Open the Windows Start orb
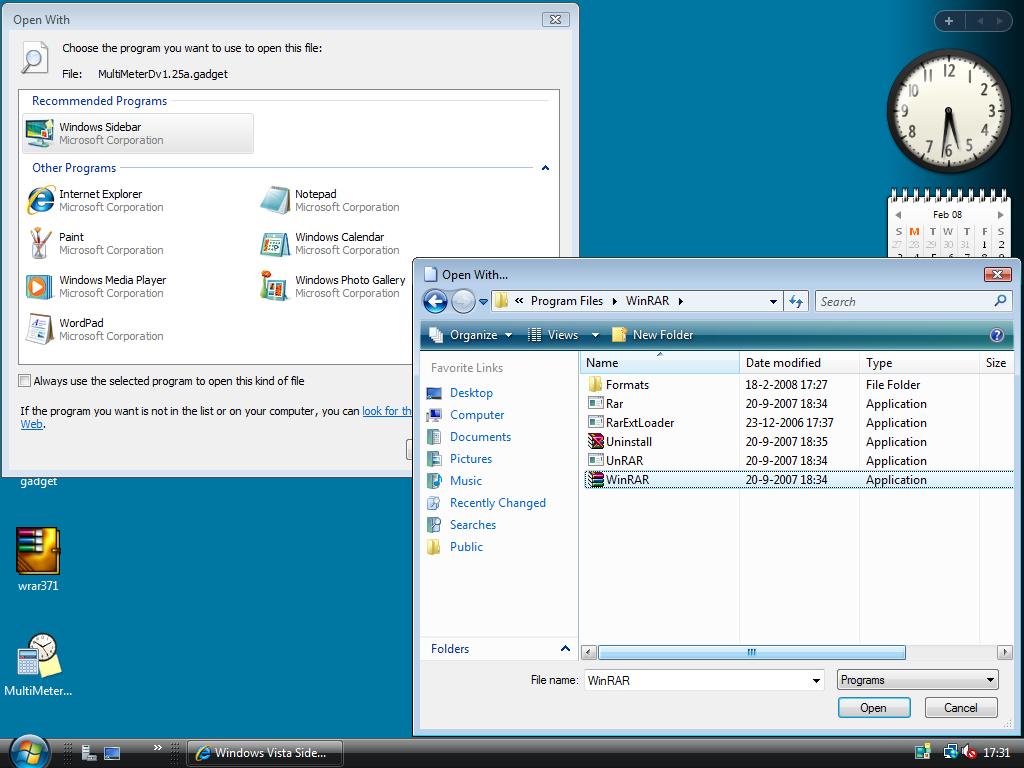 (29, 752)
